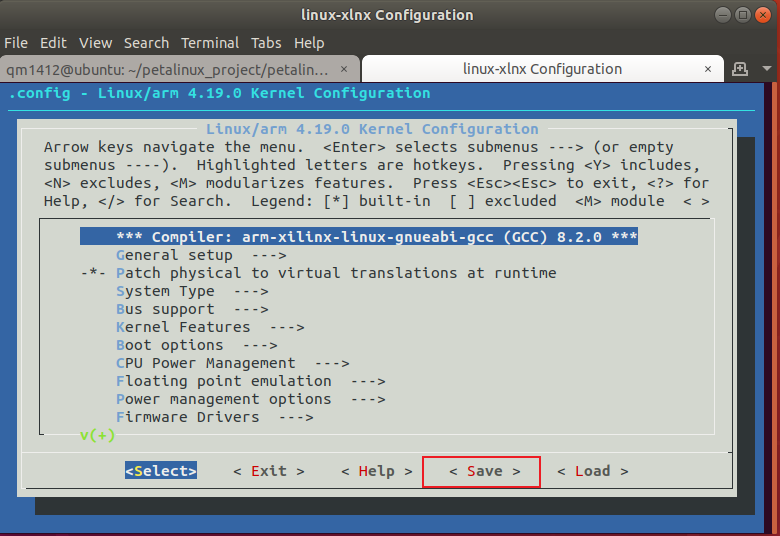The image size is (780, 536).
Task: Open the Search menu
Action: [x=146, y=43]
